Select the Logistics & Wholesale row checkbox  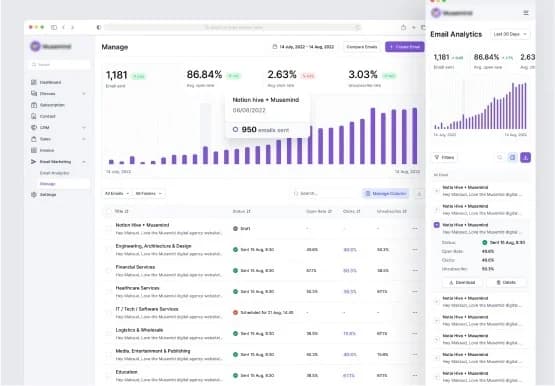point(108,334)
